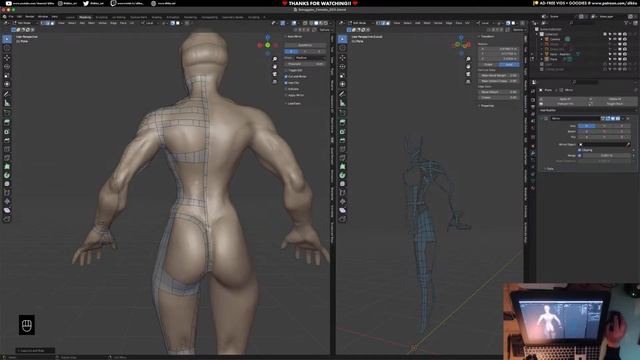
Task: Toggle the Cut and Mirror checkbox
Action: pos(286,76)
